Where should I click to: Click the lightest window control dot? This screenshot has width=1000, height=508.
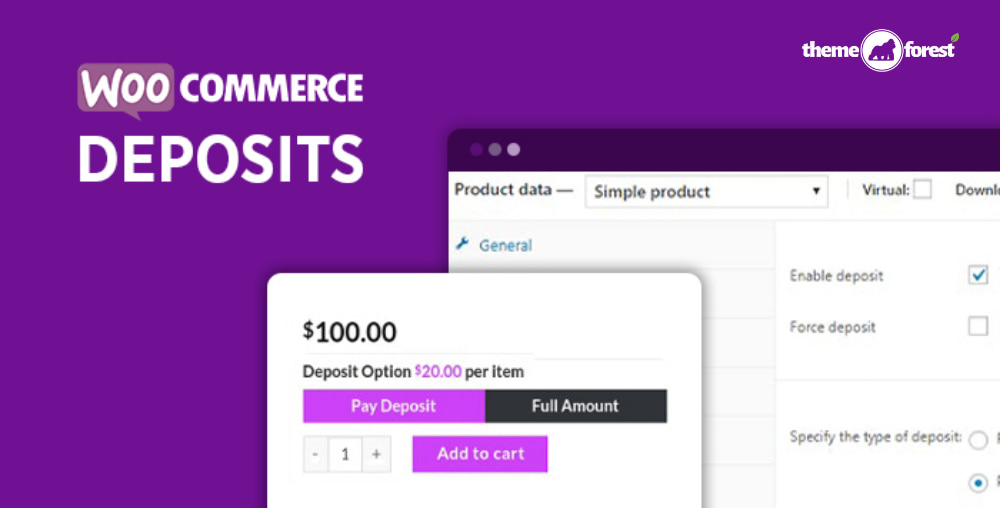coord(513,150)
